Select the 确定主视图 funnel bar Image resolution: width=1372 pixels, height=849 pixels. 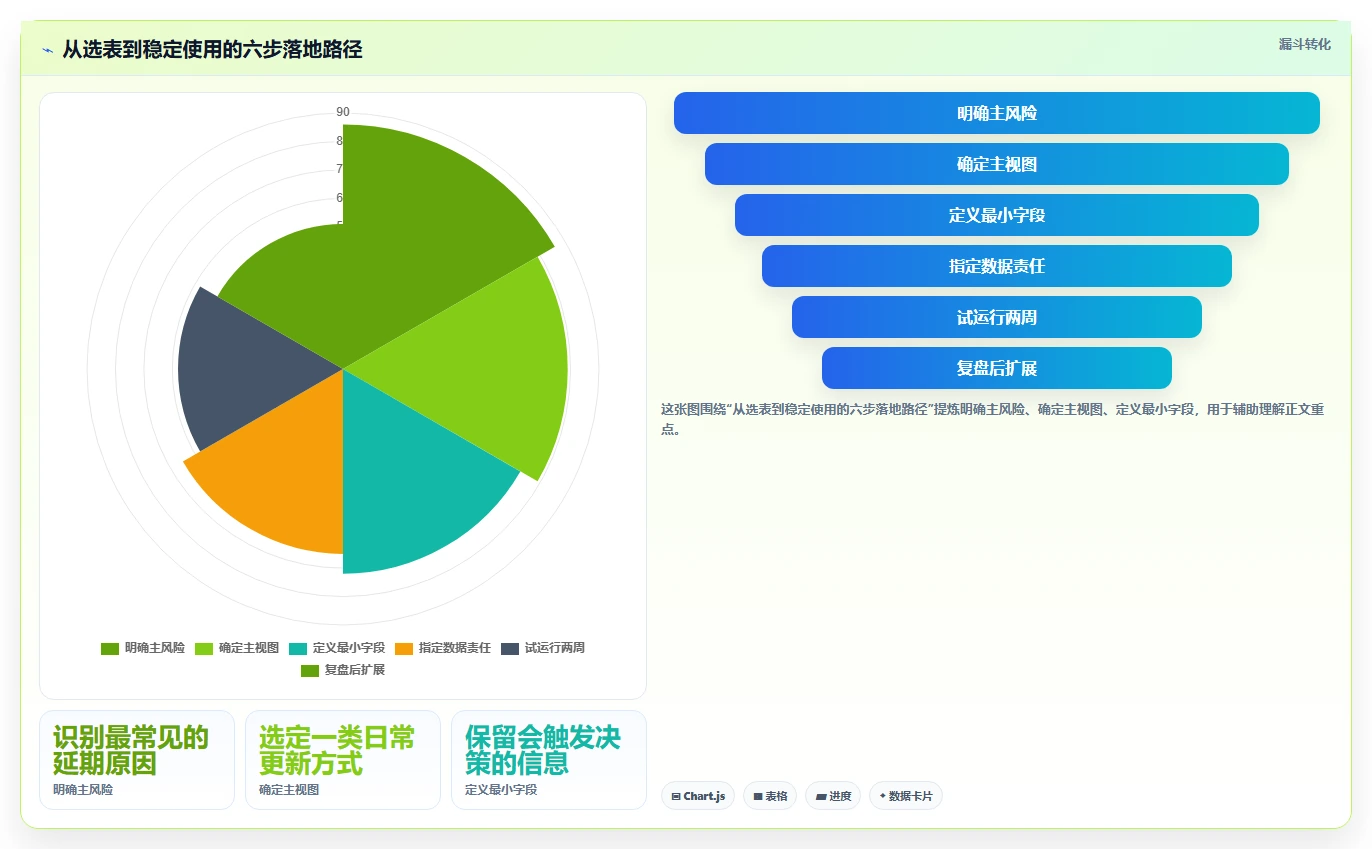(x=997, y=164)
